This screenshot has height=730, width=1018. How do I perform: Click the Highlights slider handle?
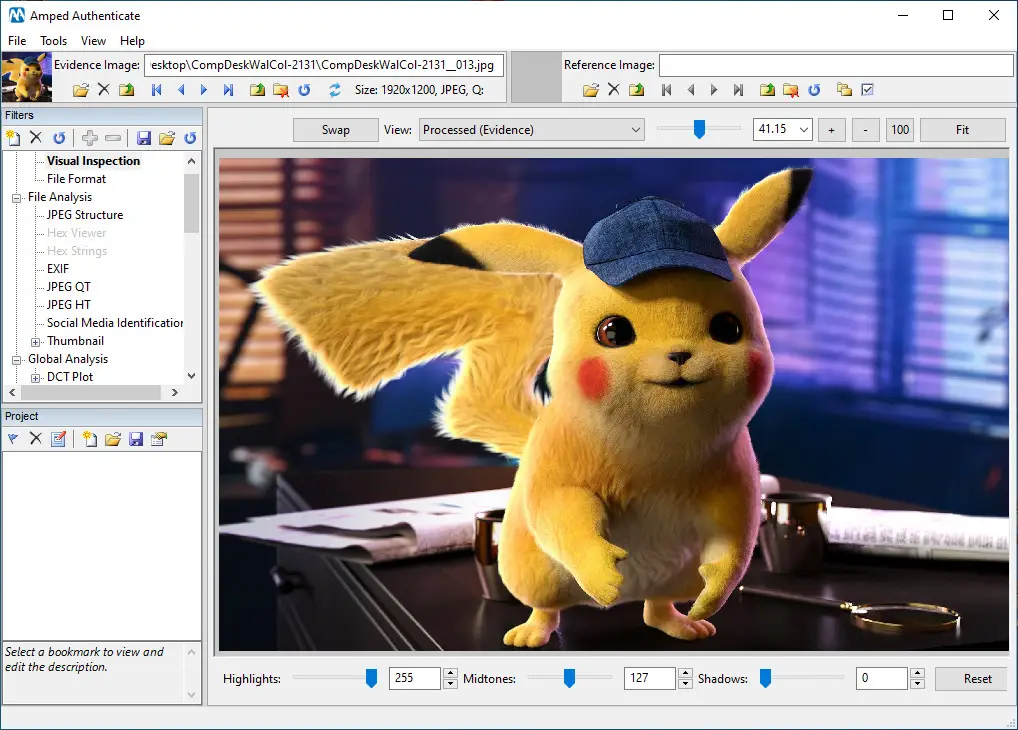pos(371,678)
